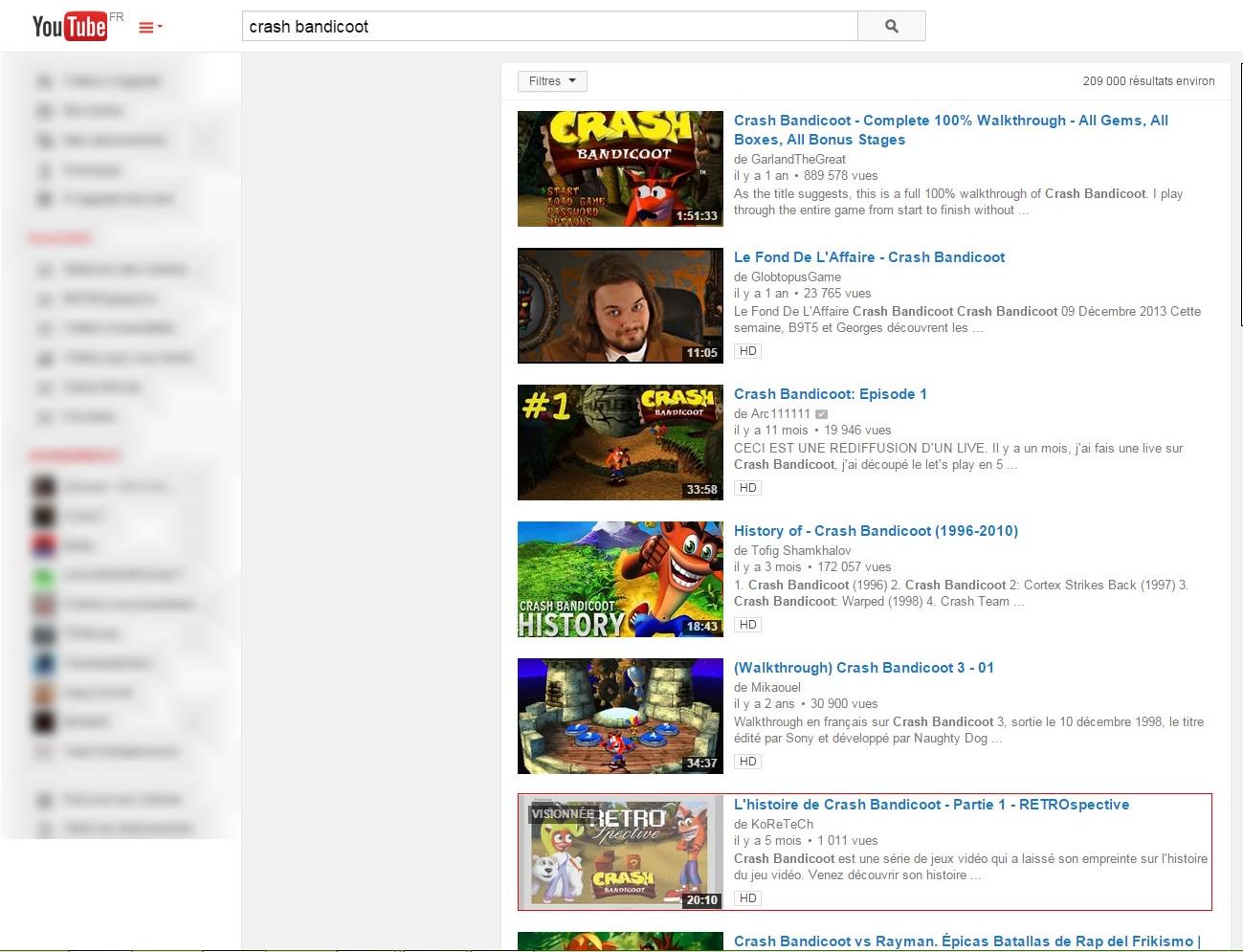Image resolution: width=1243 pixels, height=952 pixels.
Task: Open History of - Crash Bandicoot (1996-2010) title
Action: (x=876, y=531)
